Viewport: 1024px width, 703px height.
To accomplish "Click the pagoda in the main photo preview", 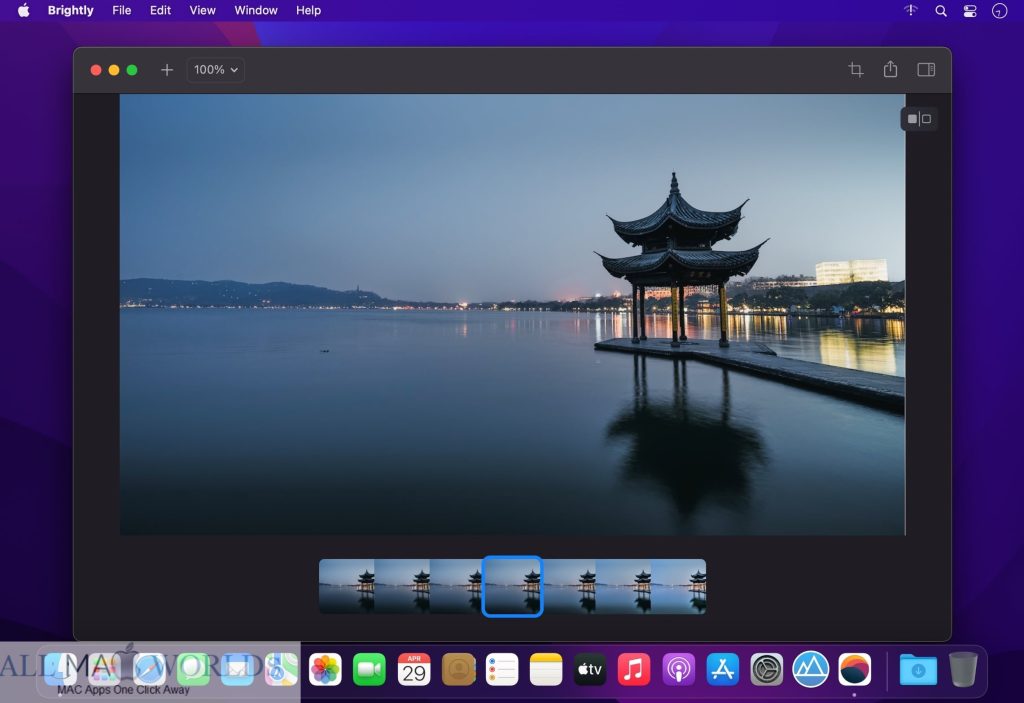I will point(680,258).
